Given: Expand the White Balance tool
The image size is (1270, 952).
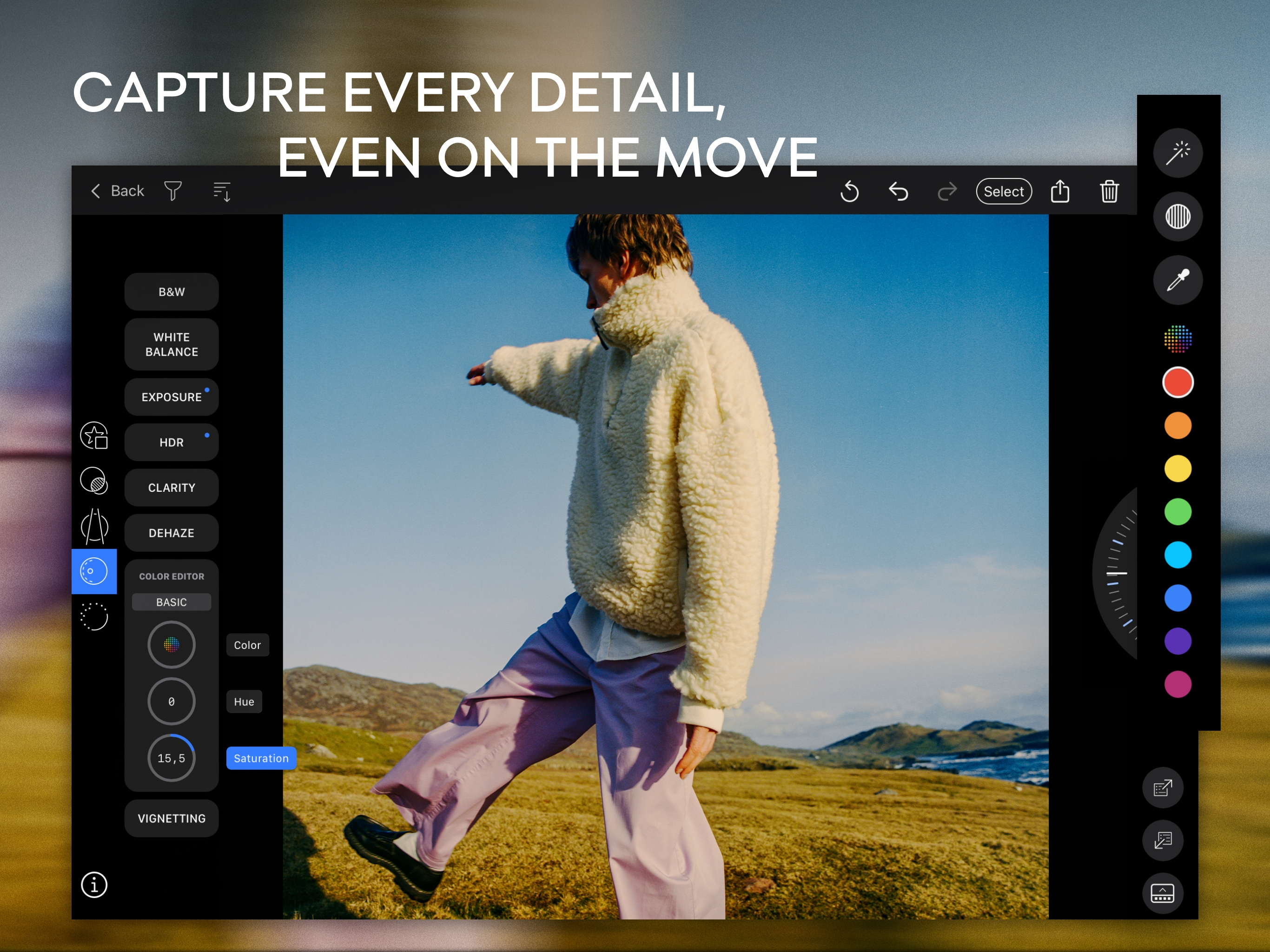Looking at the screenshot, I should (x=171, y=344).
